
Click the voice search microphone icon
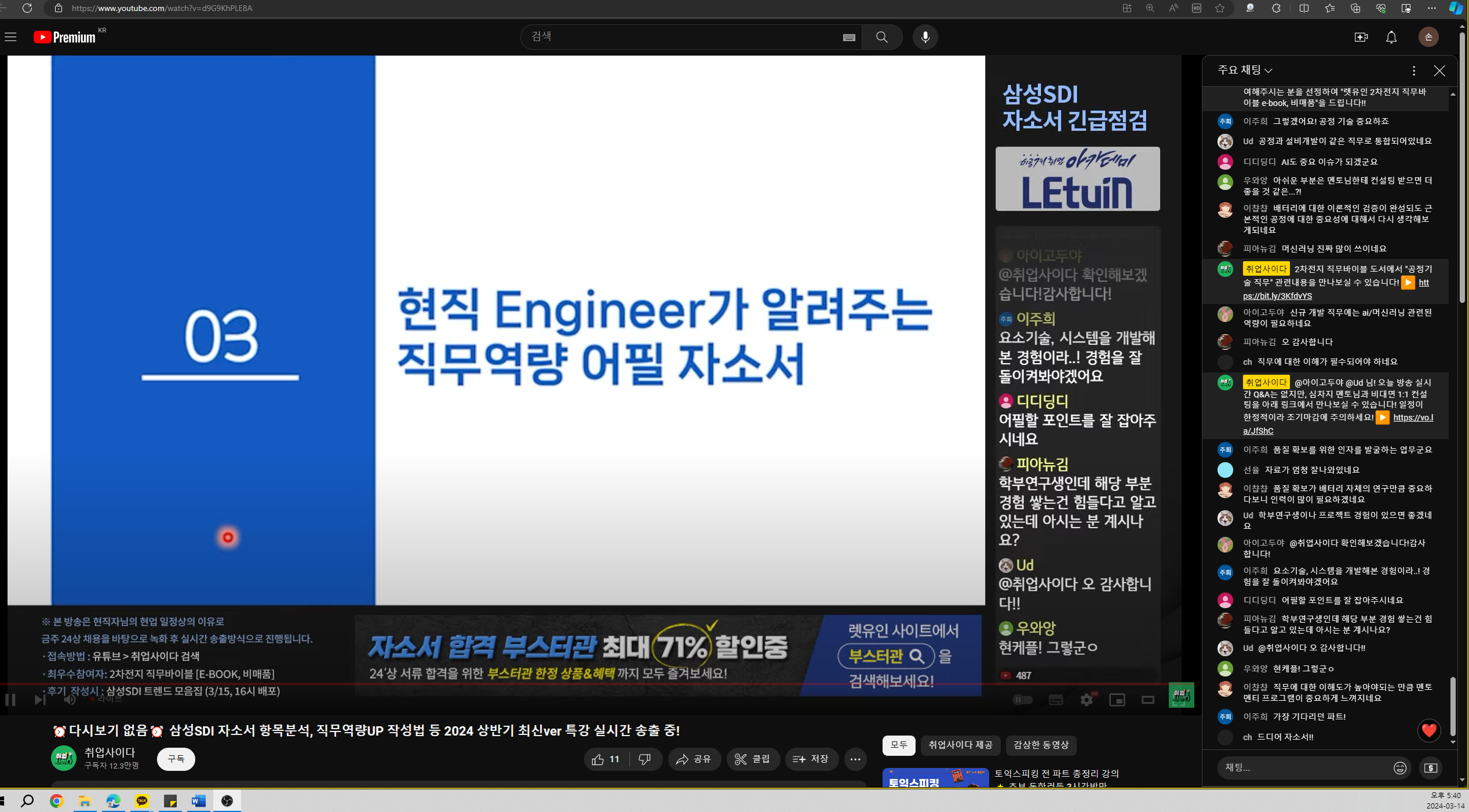tap(925, 37)
